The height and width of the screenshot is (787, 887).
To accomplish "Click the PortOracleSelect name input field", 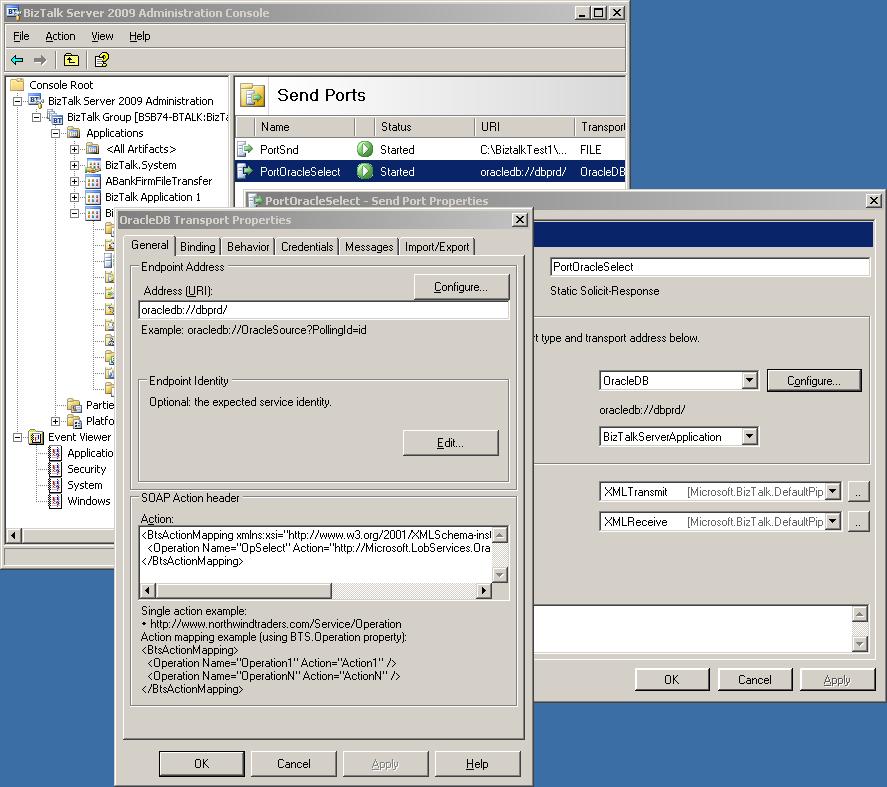I will click(x=709, y=267).
